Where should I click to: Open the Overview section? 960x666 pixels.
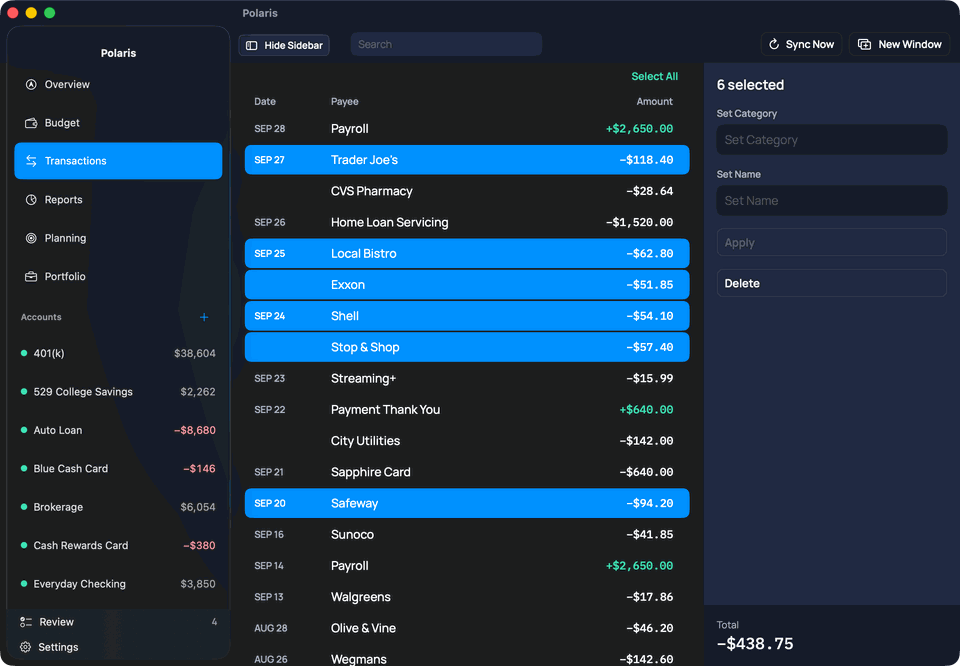pos(118,84)
